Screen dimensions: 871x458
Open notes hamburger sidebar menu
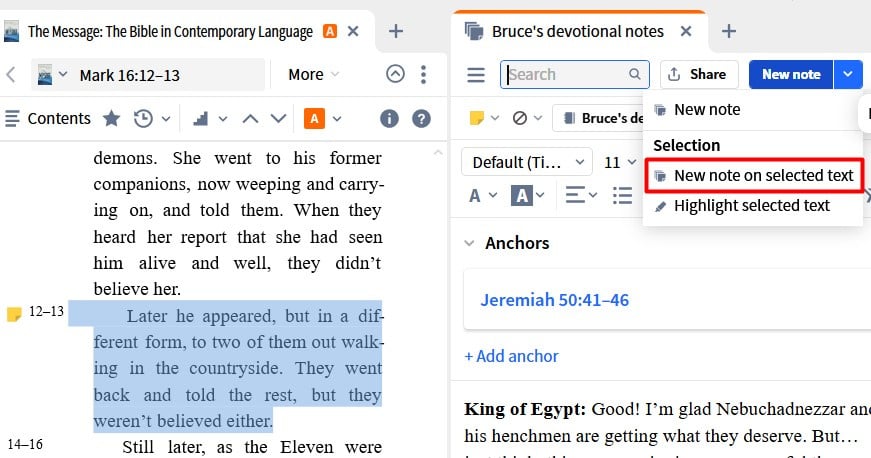(476, 74)
